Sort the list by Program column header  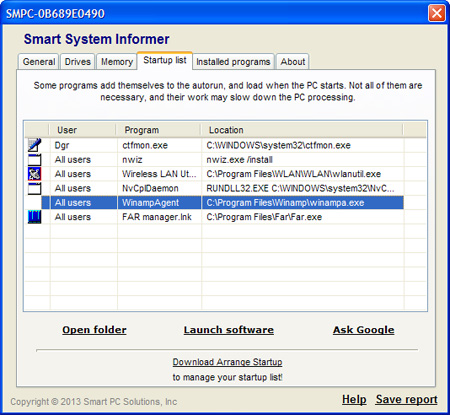[158, 130]
